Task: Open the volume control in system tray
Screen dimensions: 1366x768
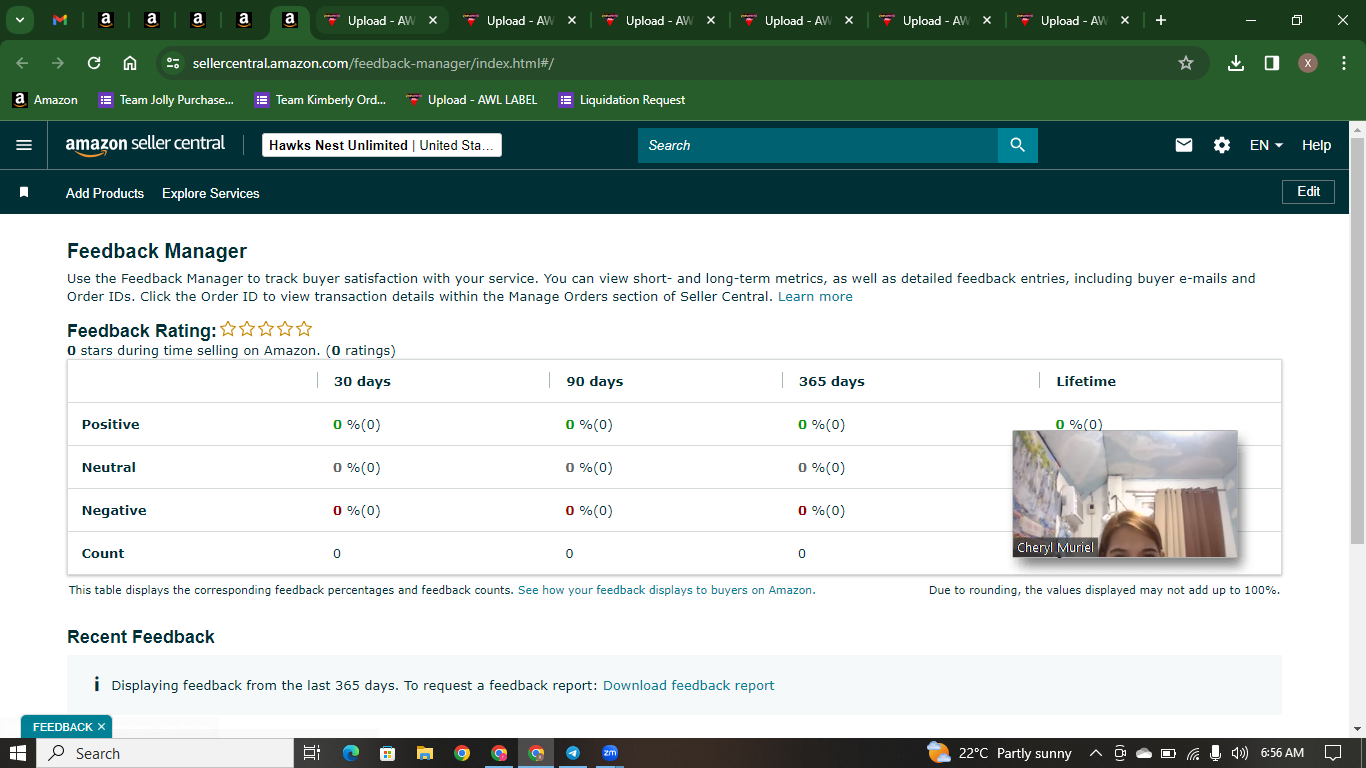Action: pos(1240,753)
